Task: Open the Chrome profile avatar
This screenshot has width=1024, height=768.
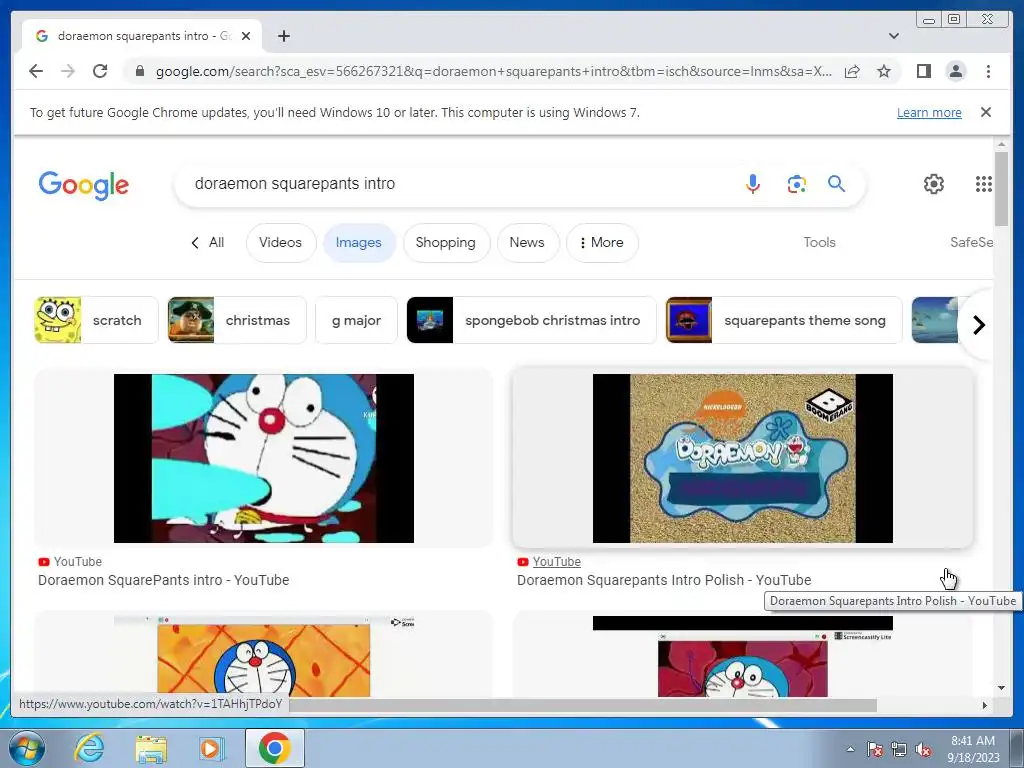Action: coord(955,71)
